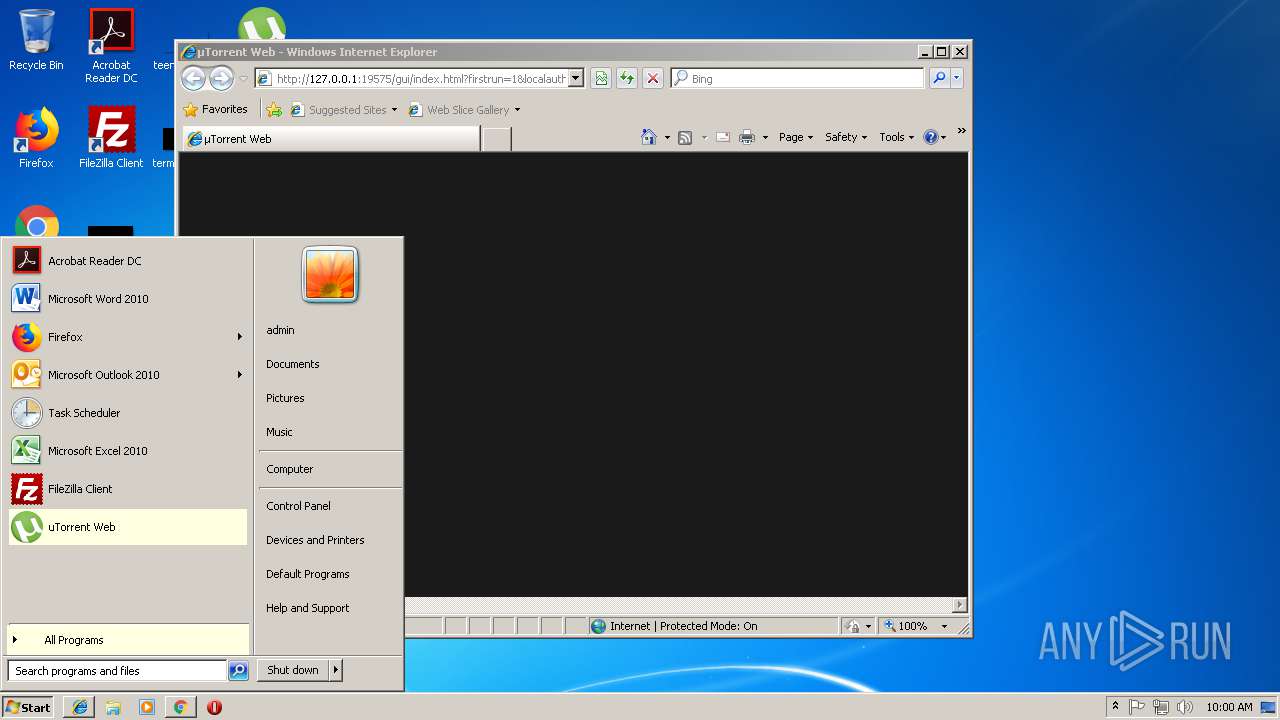Screen dimensions: 1280x720
Task: Click the Read Mail icon
Action: pos(723,137)
